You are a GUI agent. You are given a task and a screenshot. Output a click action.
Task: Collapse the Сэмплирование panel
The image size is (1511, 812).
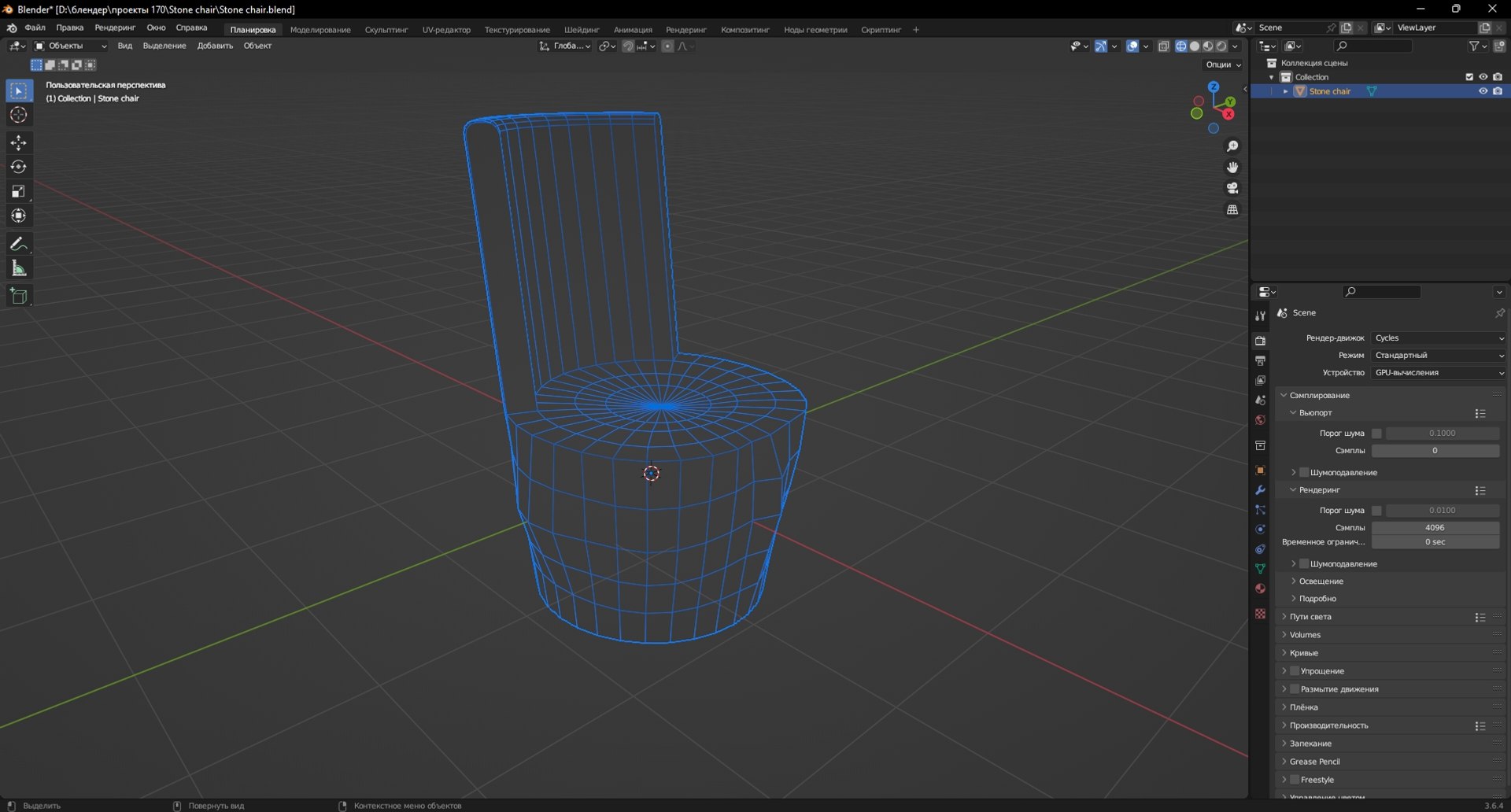click(1319, 396)
